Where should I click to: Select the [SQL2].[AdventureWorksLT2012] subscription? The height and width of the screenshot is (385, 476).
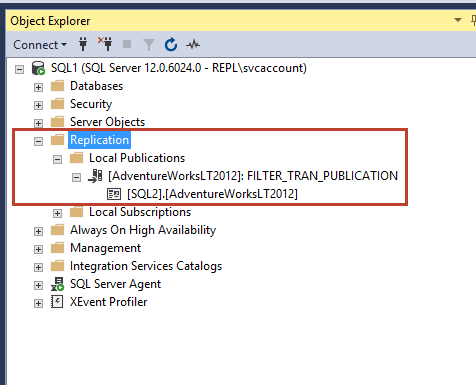click(212, 194)
